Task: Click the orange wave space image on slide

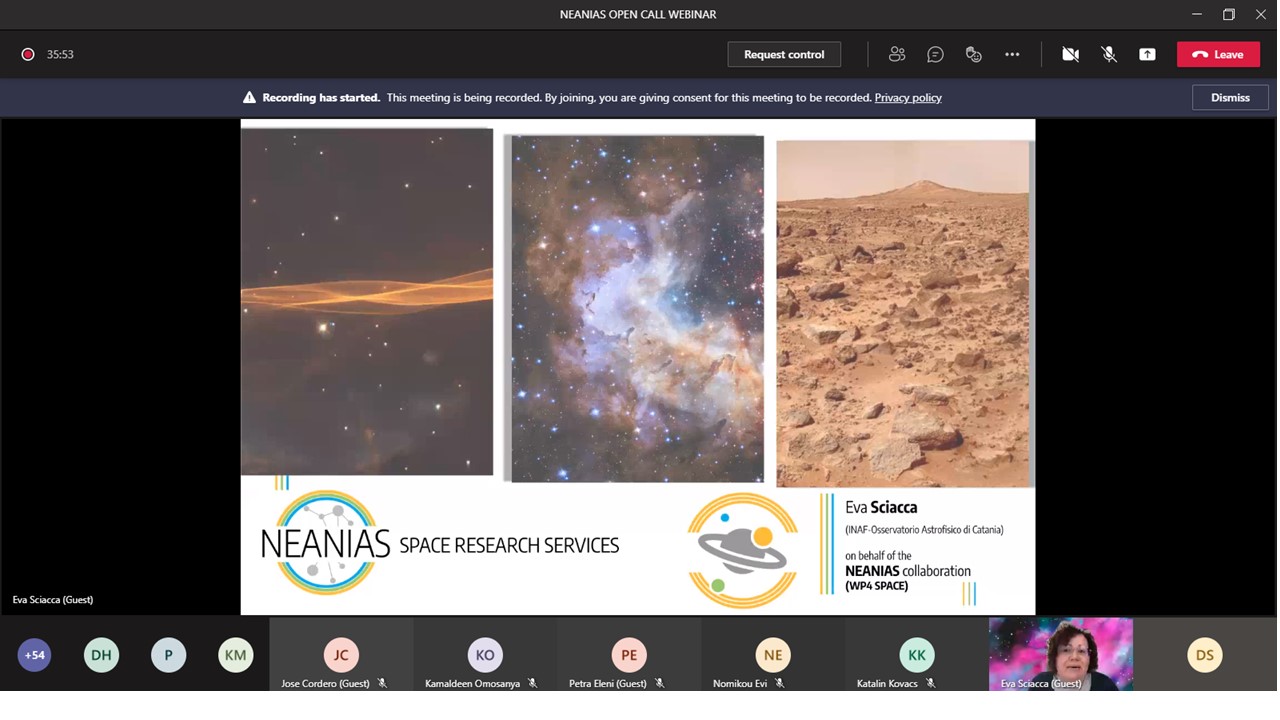Action: pos(367,301)
